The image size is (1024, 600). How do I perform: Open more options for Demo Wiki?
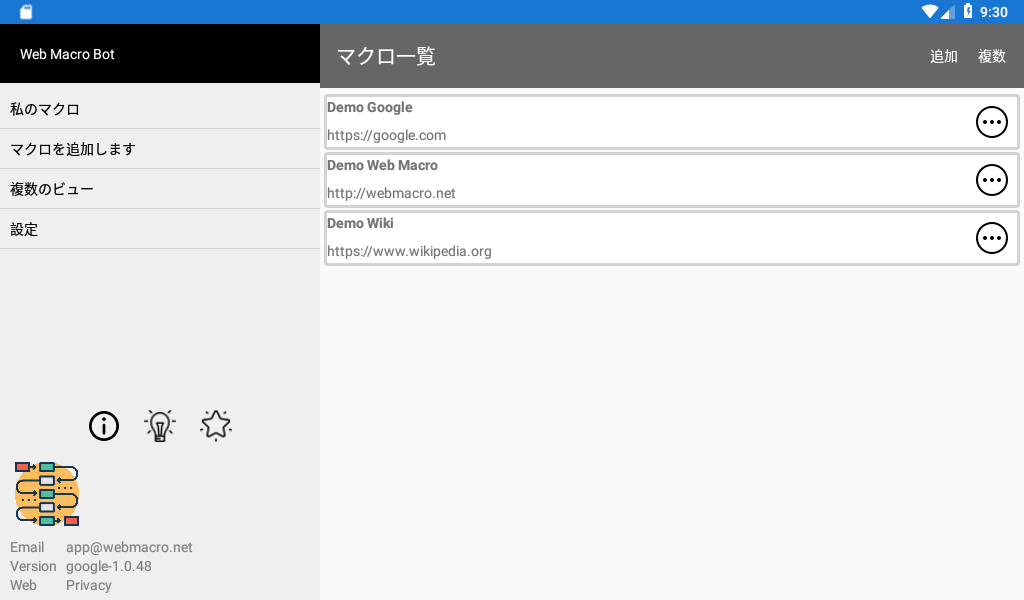(x=991, y=238)
